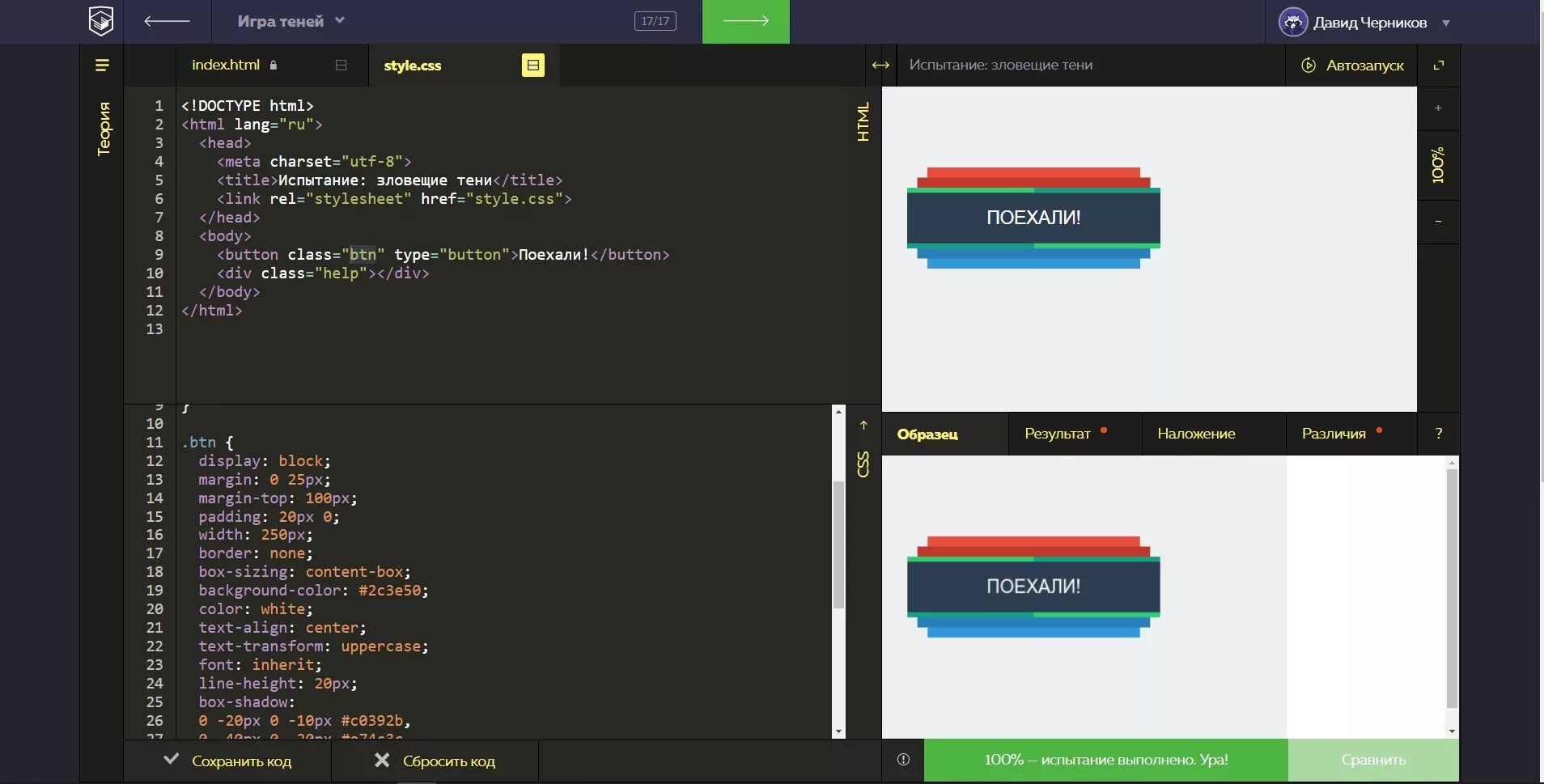
Task: Click the vertical HTML editor label
Action: 863,121
